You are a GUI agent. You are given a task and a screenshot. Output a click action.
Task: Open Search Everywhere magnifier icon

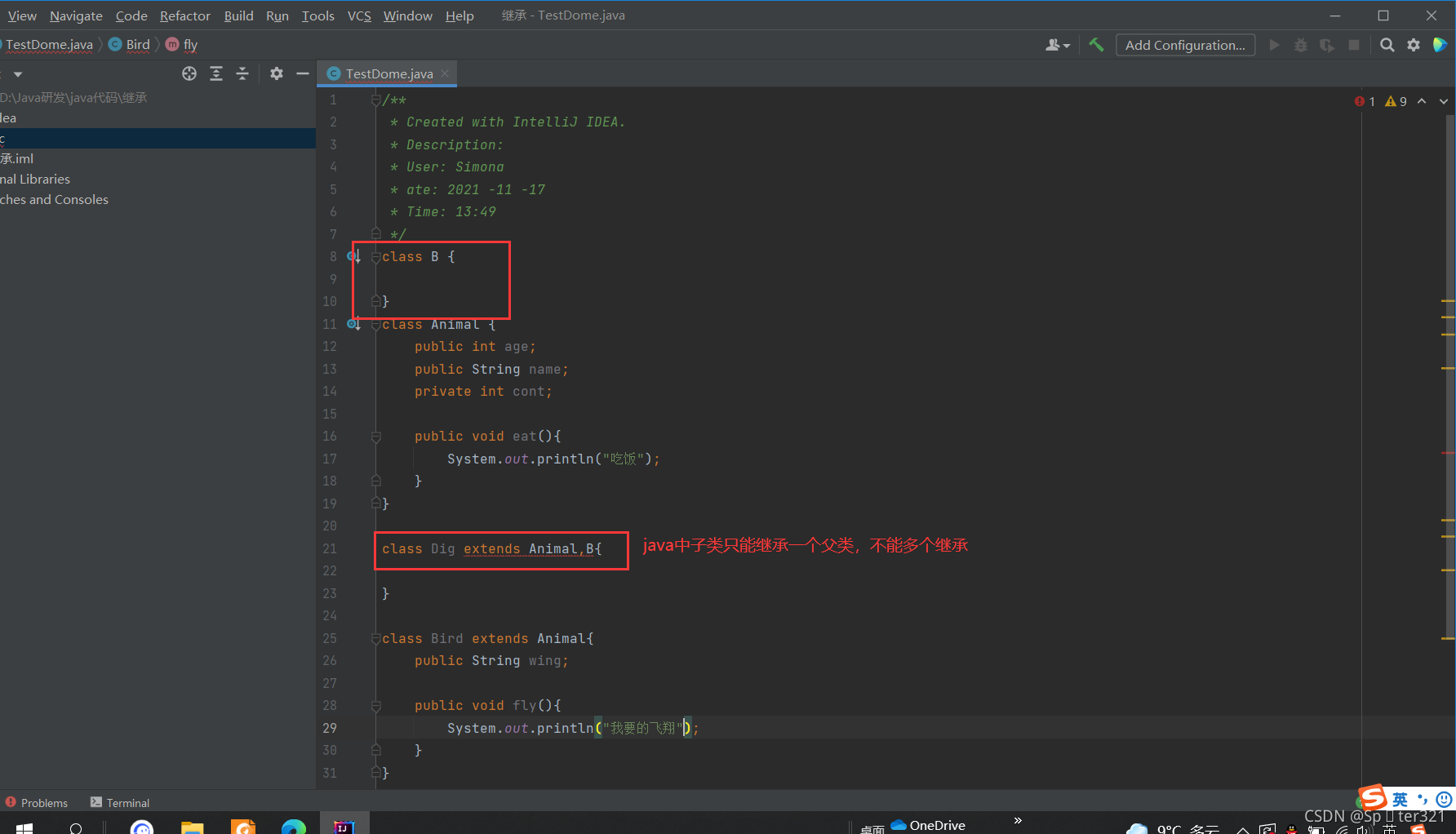pyautogui.click(x=1387, y=45)
